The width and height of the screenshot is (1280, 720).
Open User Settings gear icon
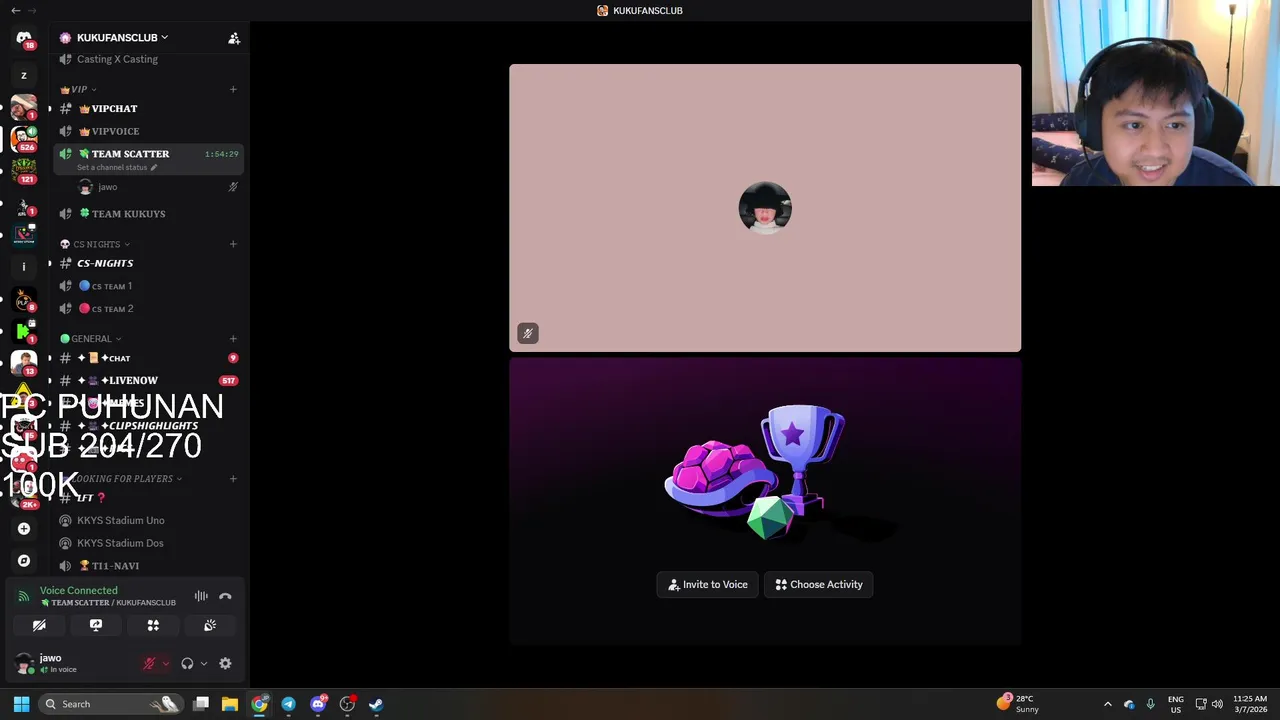coord(225,663)
